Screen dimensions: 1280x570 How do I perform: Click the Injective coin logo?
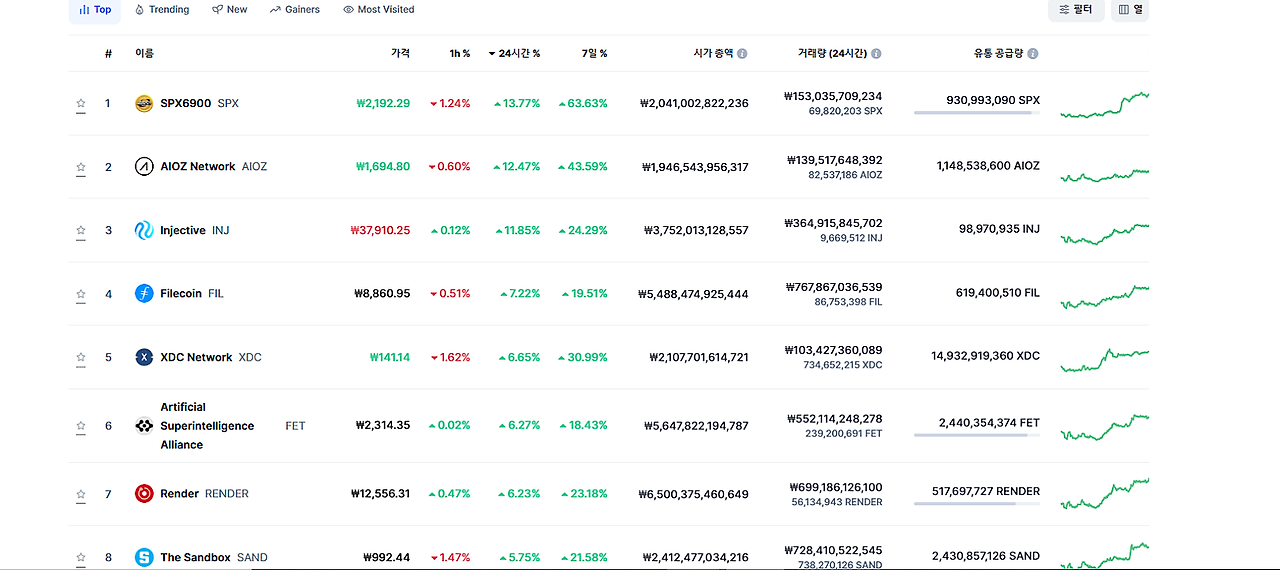tap(144, 230)
